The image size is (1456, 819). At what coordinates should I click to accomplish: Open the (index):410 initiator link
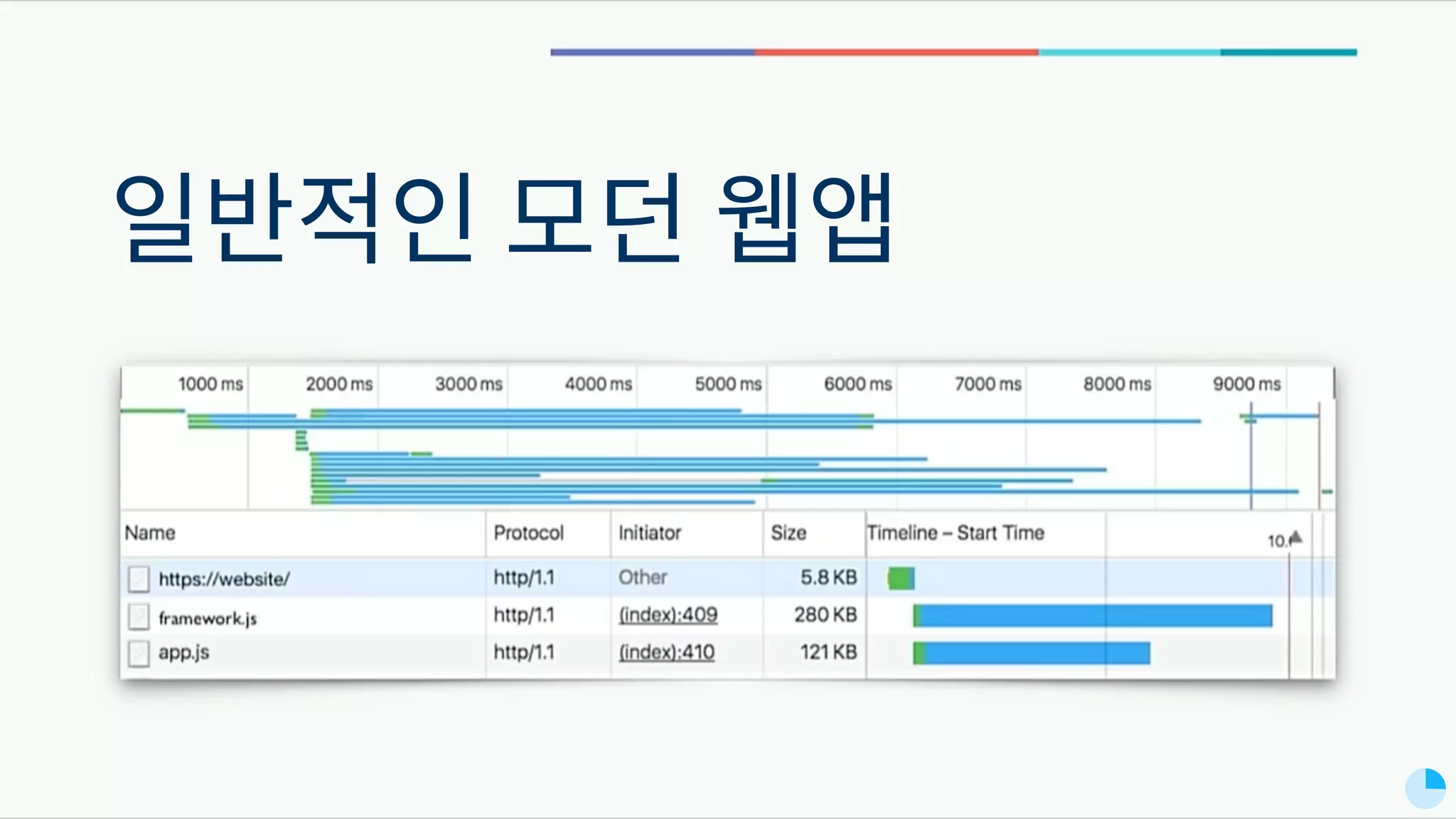(x=666, y=653)
